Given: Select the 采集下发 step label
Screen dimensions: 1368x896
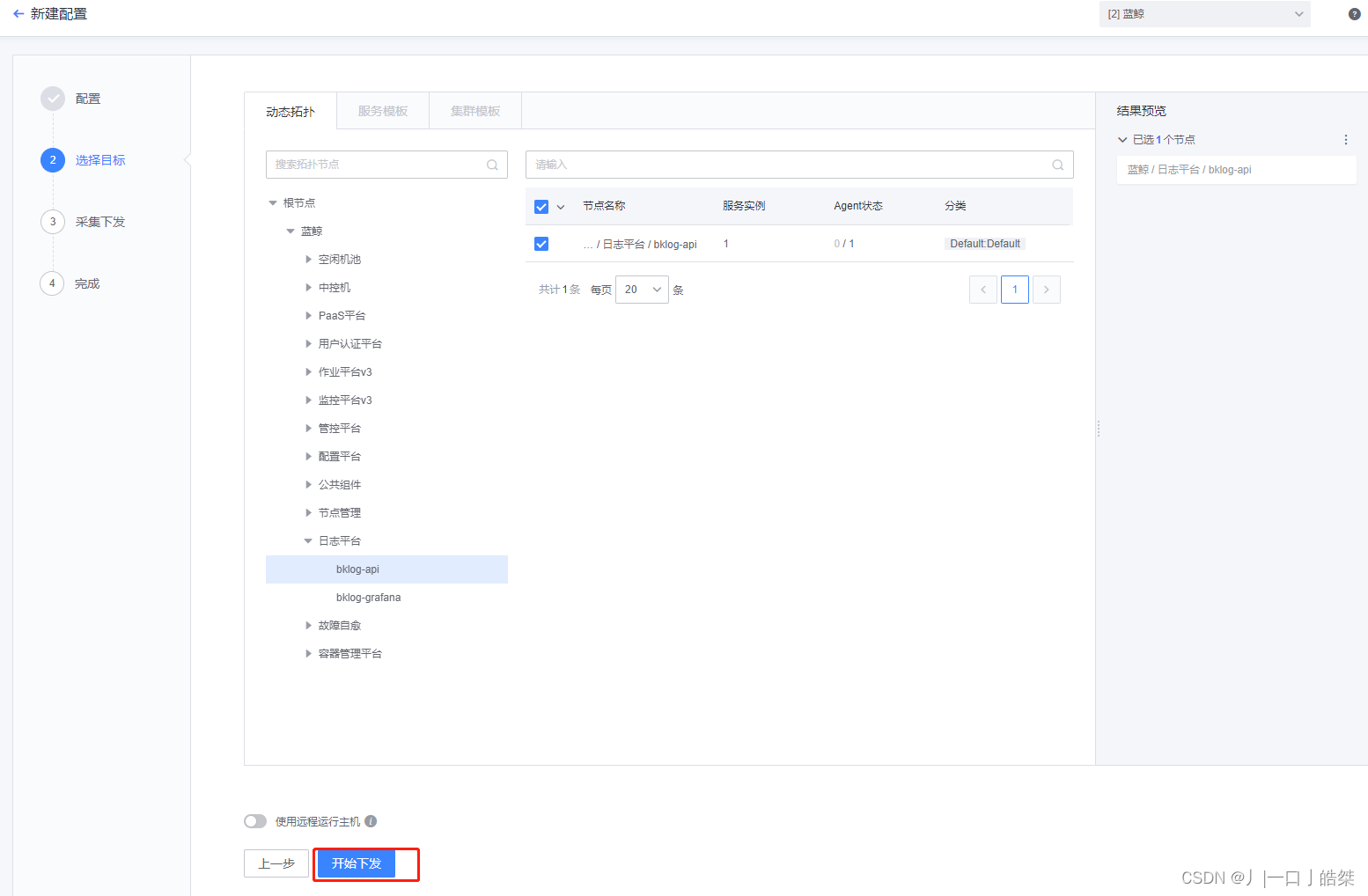Looking at the screenshot, I should pos(100,222).
